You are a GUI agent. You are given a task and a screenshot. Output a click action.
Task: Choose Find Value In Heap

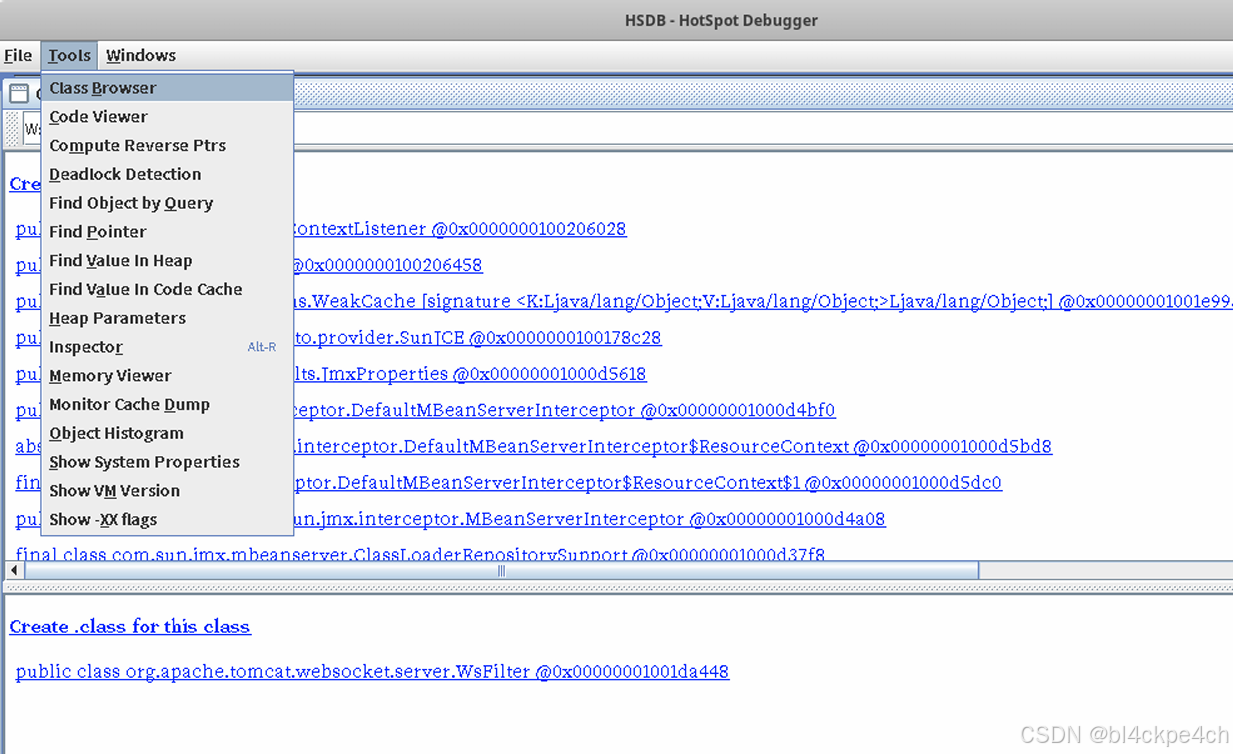pos(167,261)
